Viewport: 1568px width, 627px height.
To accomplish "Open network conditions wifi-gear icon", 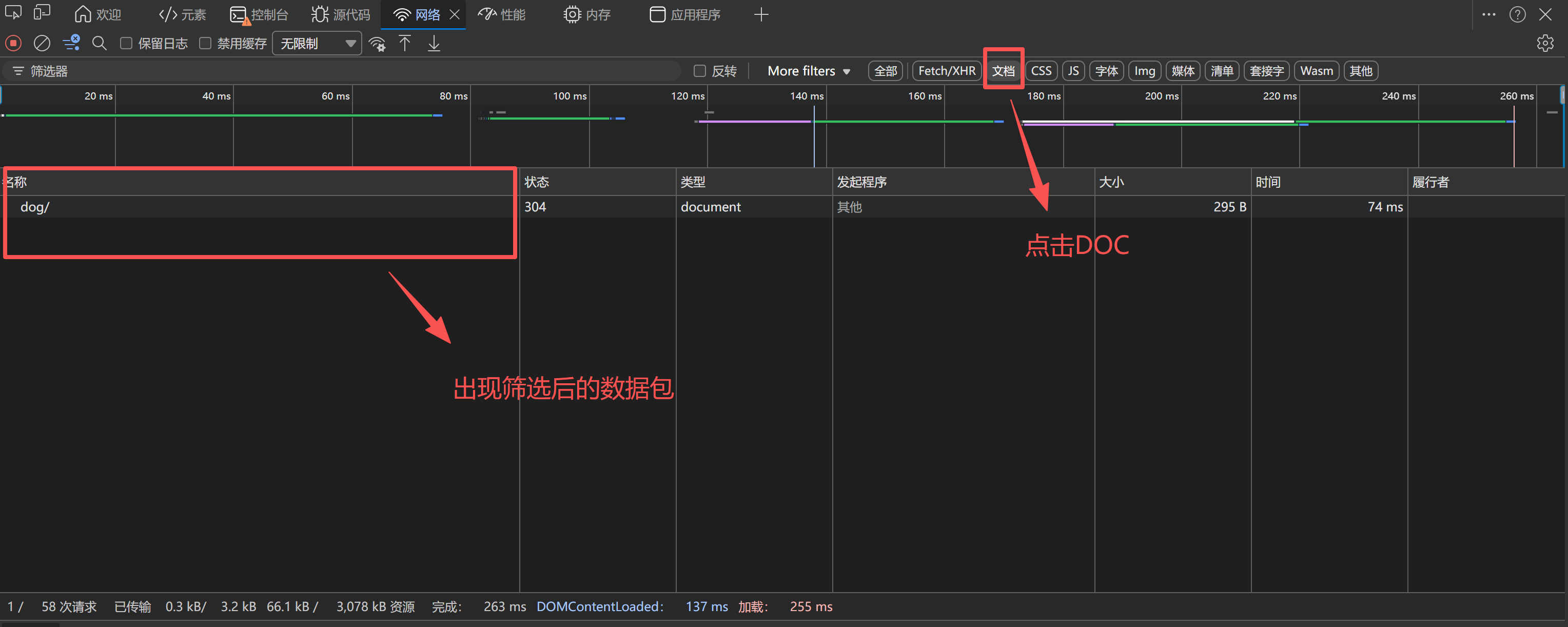I will 378,44.
